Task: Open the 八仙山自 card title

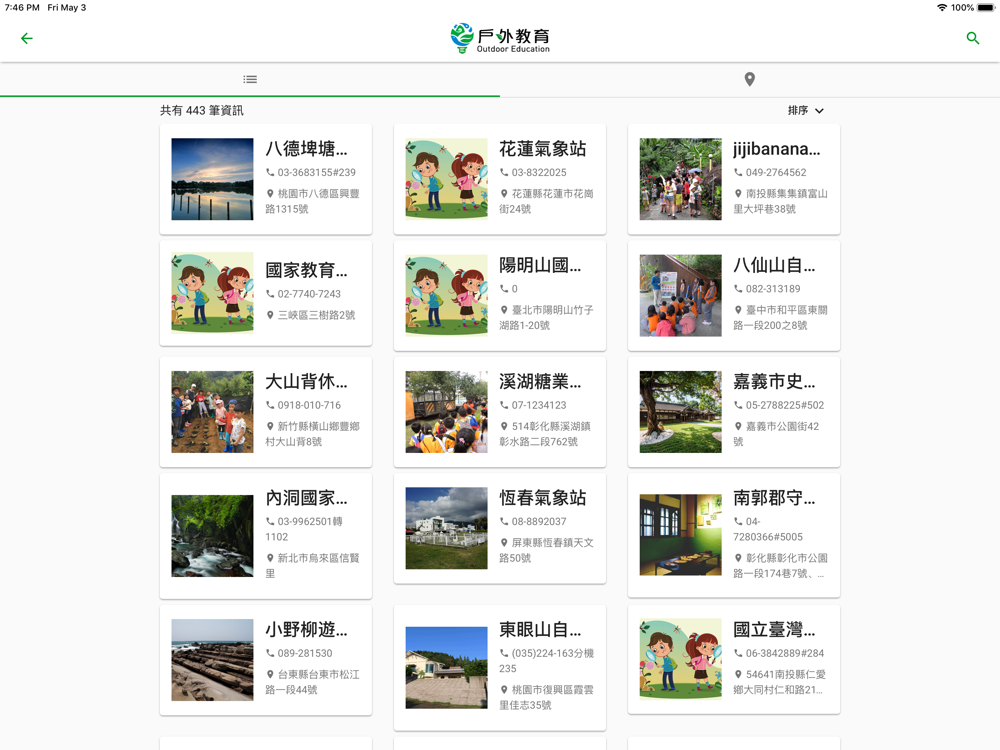Action: [774, 265]
